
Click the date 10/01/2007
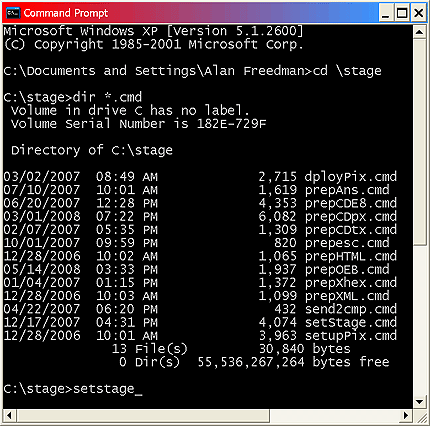(42, 243)
